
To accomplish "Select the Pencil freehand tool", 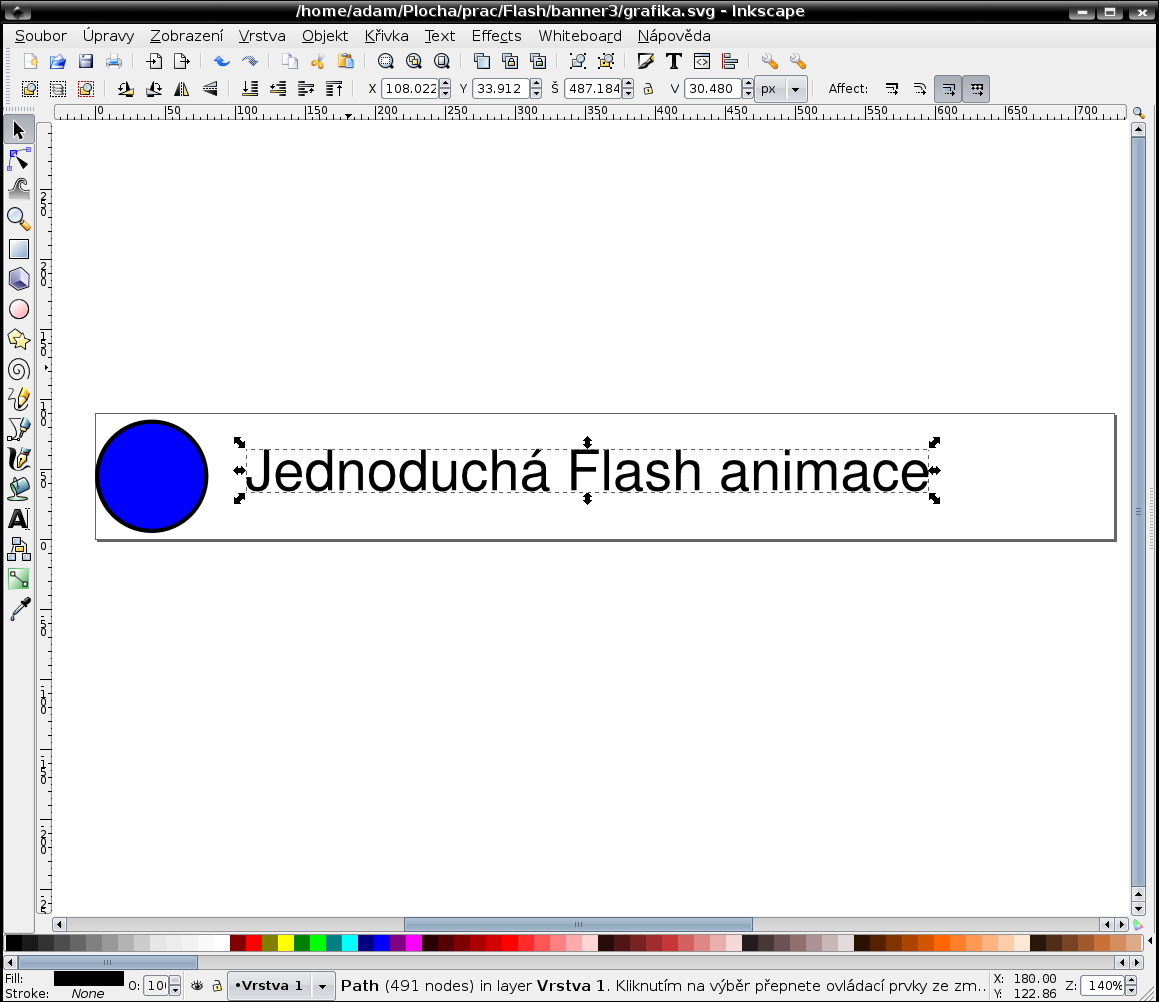I will coord(18,399).
